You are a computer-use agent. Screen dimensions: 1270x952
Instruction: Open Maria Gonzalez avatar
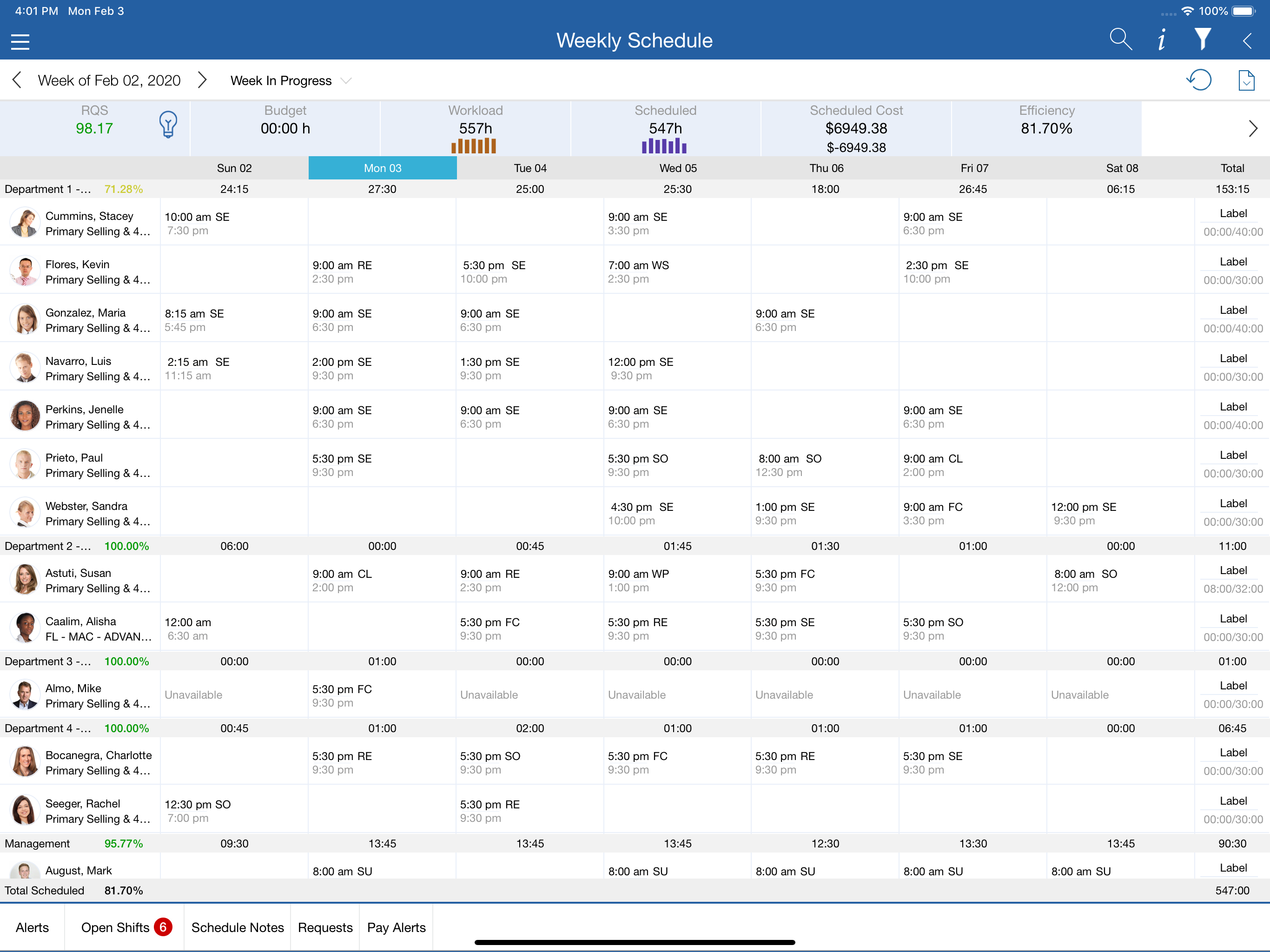tap(25, 319)
